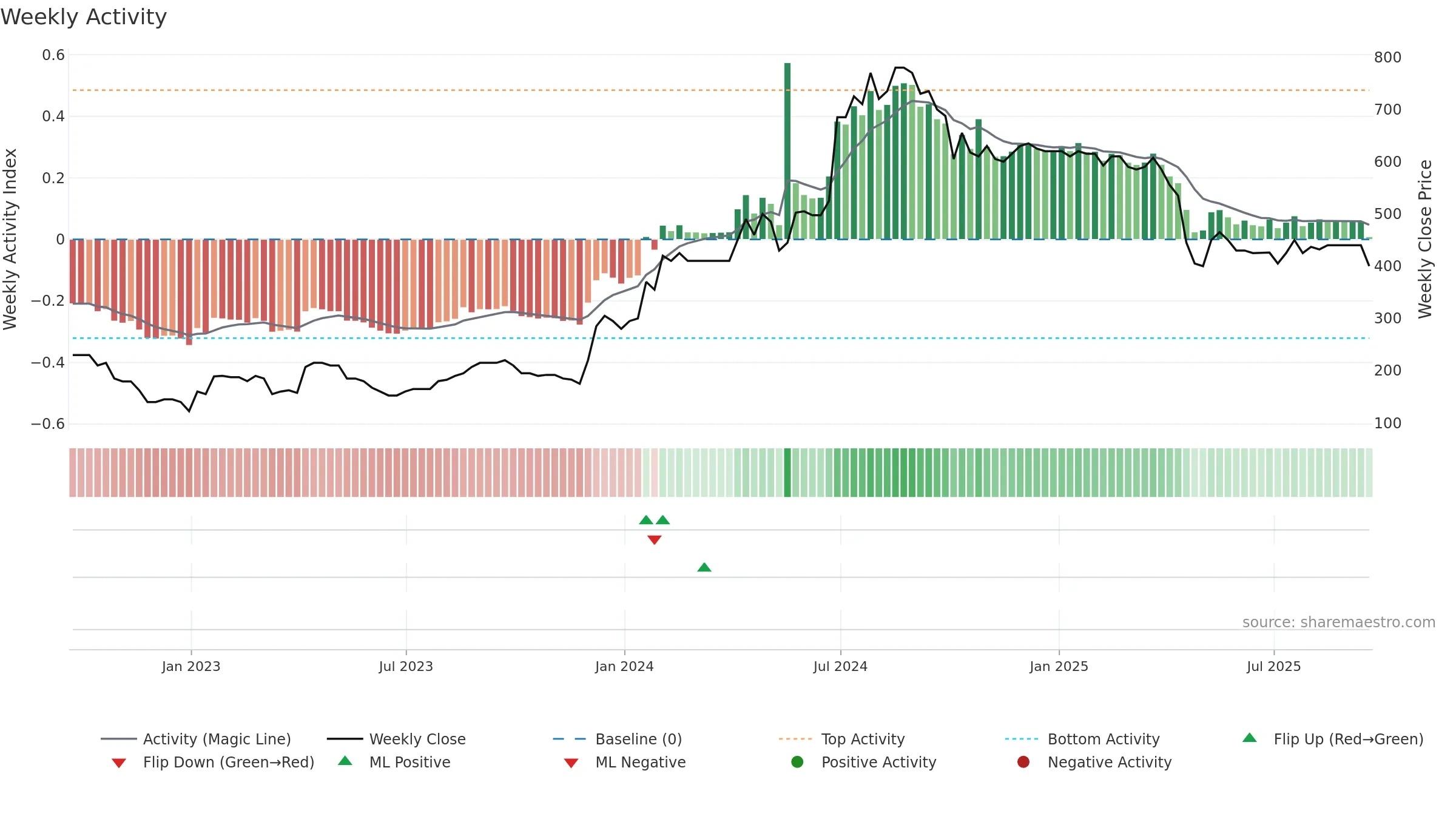Image resolution: width=1456 pixels, height=819 pixels.
Task: Toggle the Baseline (0) legend entry
Action: [x=618, y=739]
